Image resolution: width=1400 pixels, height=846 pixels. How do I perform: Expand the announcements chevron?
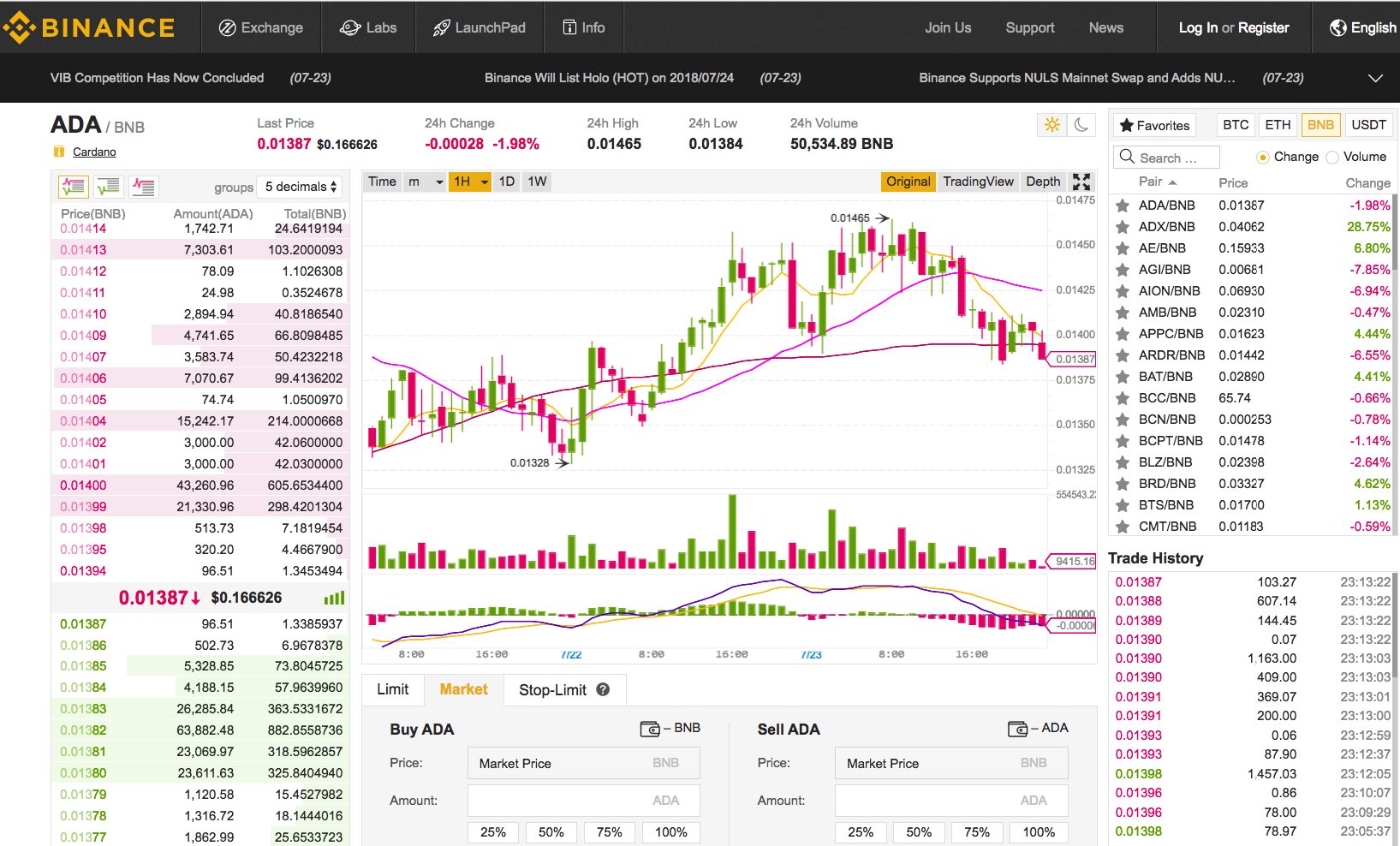coord(1375,78)
